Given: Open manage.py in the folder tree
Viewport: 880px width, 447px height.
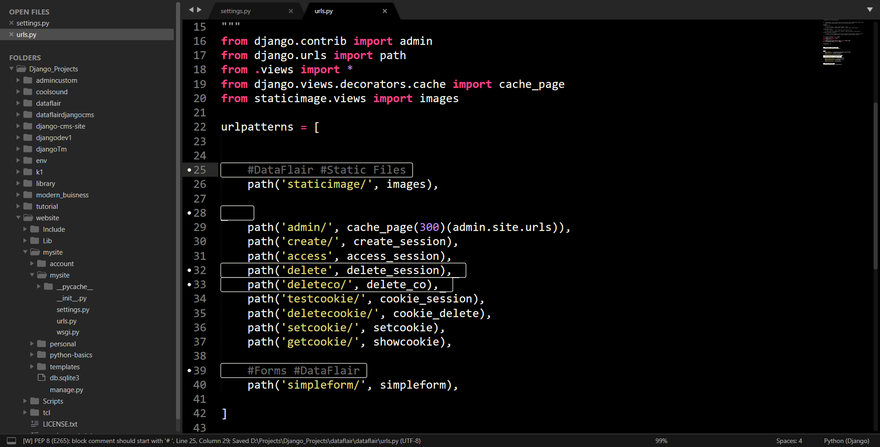Looking at the screenshot, I should point(66,389).
